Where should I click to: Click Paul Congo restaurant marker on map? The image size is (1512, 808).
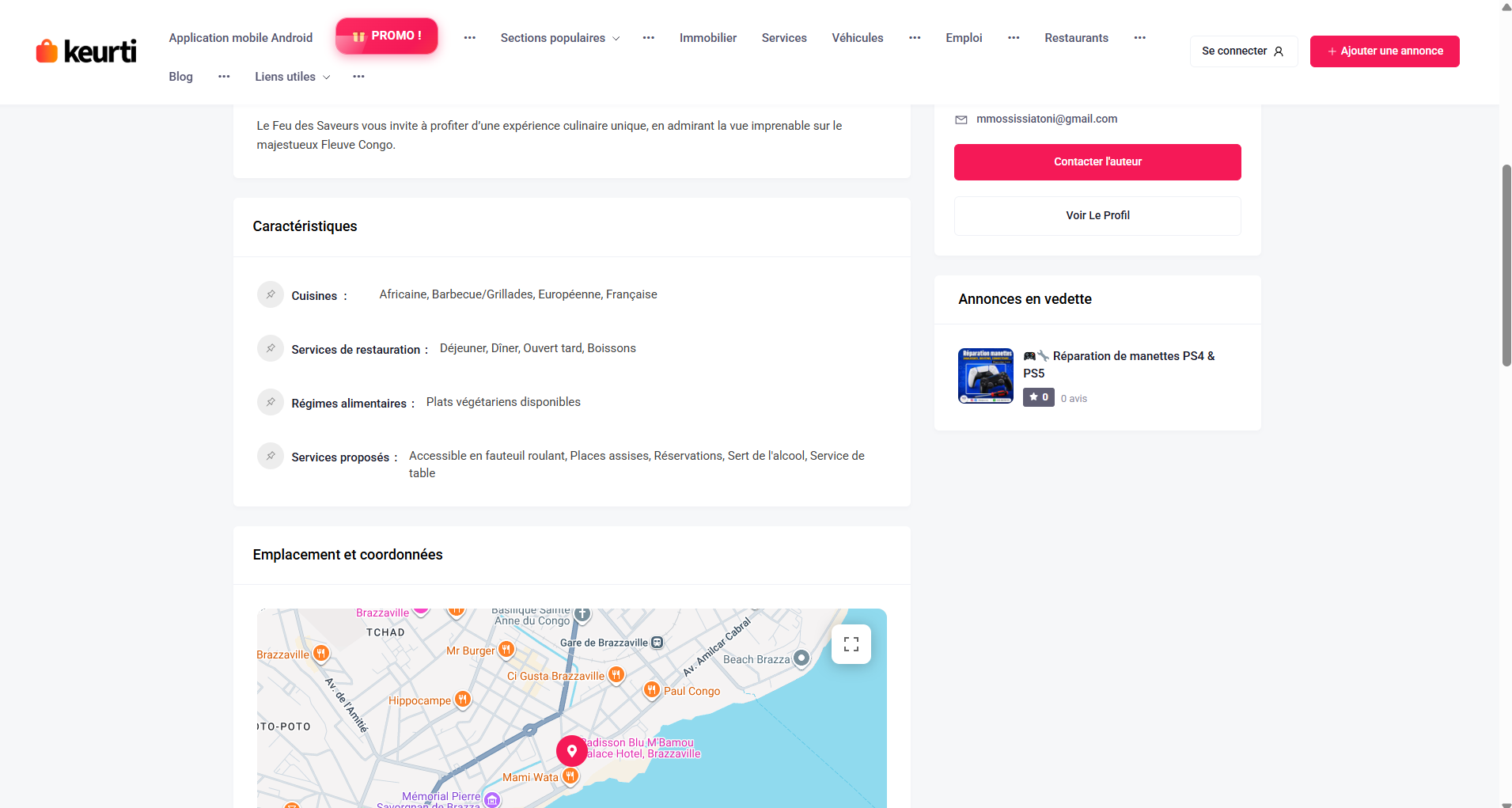(652, 690)
